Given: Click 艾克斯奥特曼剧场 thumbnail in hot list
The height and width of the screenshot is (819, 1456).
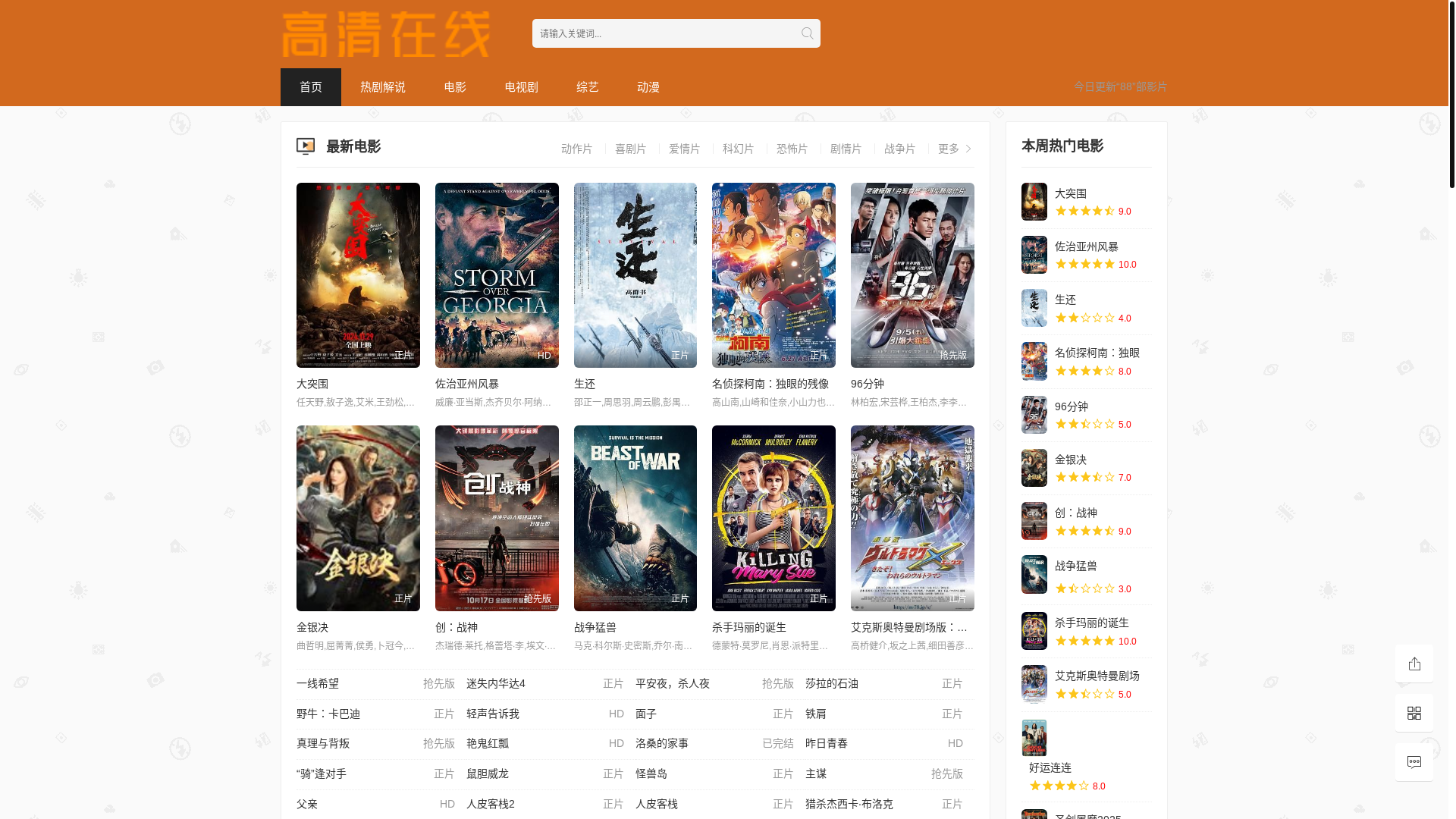Looking at the screenshot, I should coord(1034,684).
